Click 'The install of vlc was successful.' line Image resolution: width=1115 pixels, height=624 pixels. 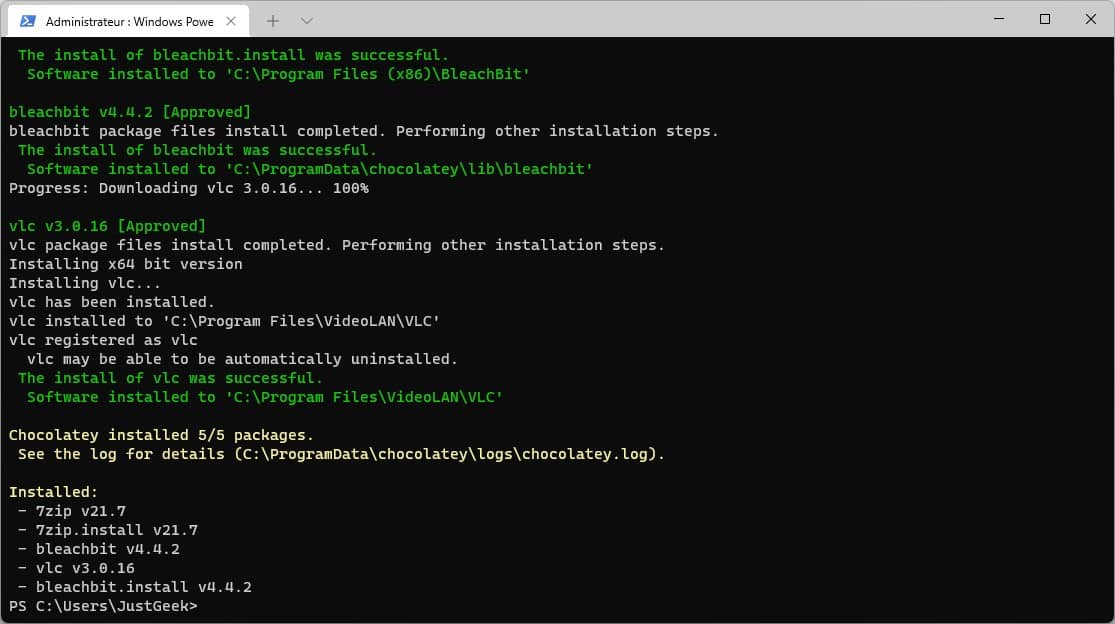(170, 378)
